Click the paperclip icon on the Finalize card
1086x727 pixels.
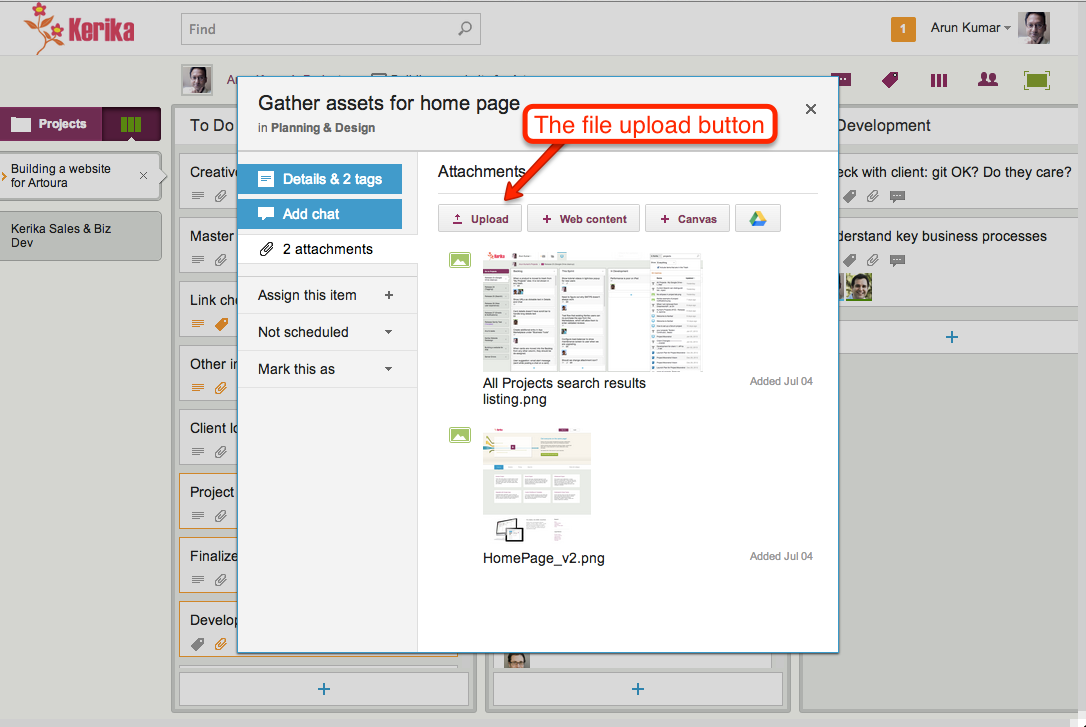(x=220, y=580)
